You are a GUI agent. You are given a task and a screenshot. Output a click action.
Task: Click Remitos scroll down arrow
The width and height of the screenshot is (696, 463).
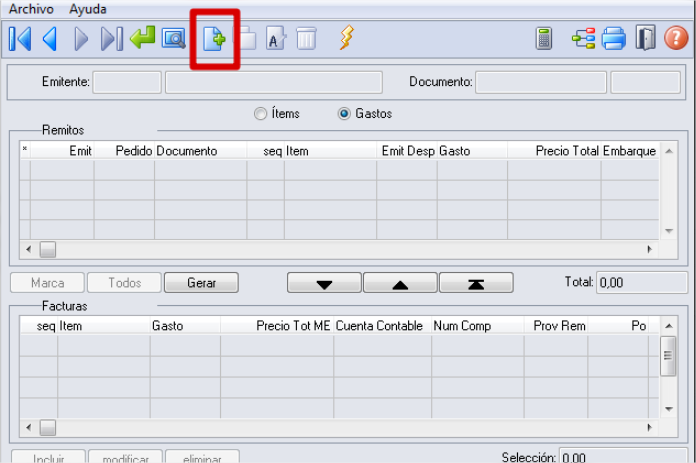669,231
